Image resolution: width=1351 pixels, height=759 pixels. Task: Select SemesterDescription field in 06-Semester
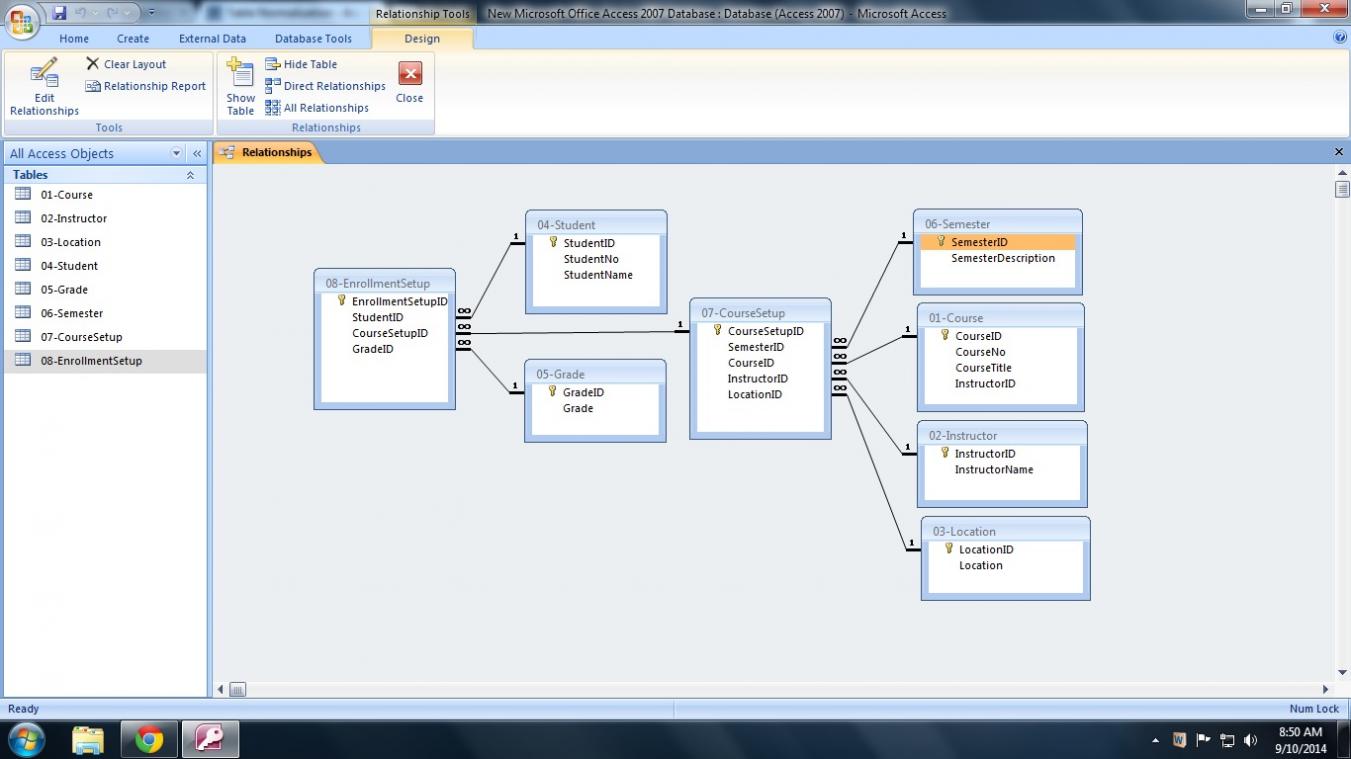click(1003, 258)
